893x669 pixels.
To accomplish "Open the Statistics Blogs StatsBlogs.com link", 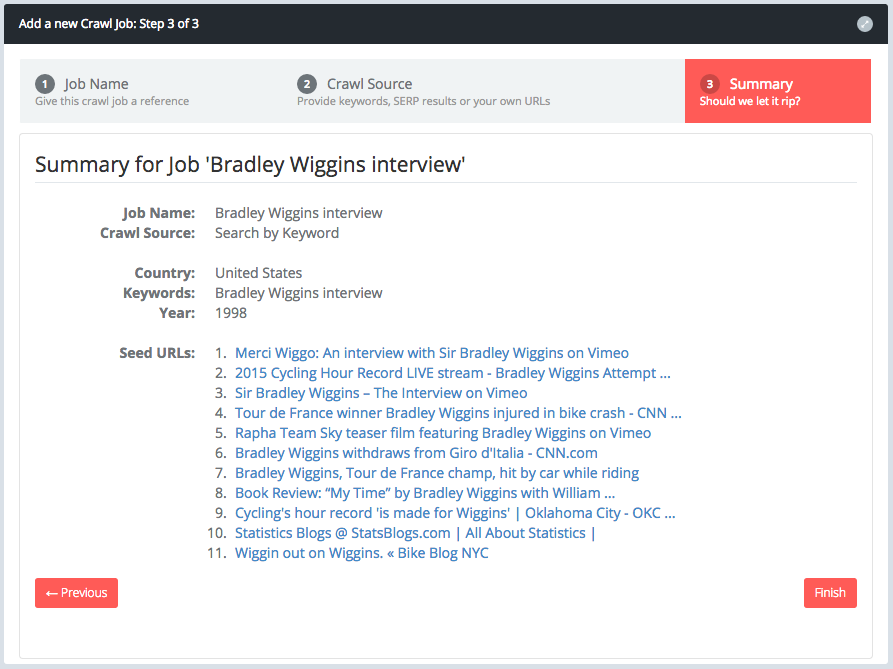I will [x=415, y=533].
